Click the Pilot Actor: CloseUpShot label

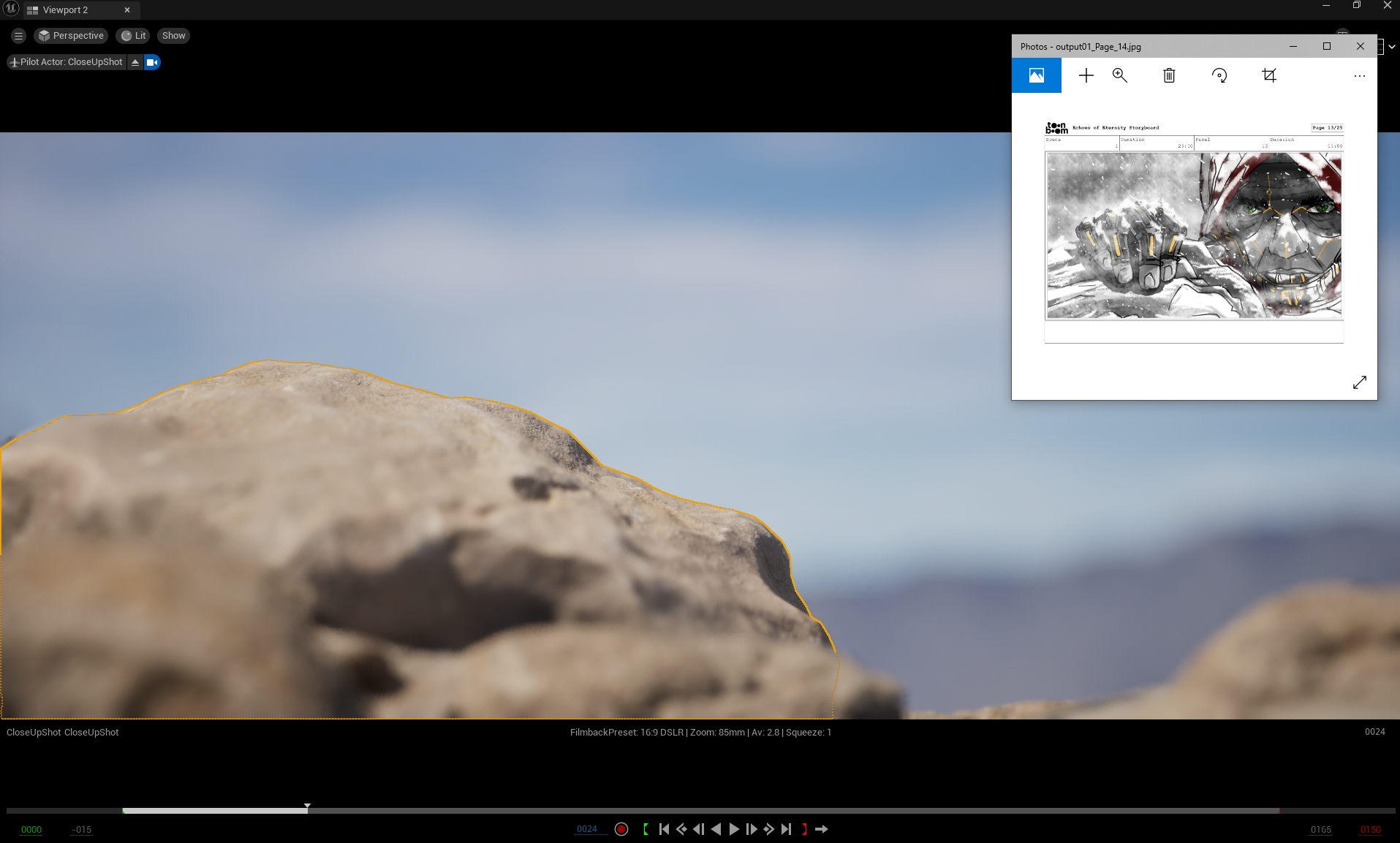tap(67, 62)
